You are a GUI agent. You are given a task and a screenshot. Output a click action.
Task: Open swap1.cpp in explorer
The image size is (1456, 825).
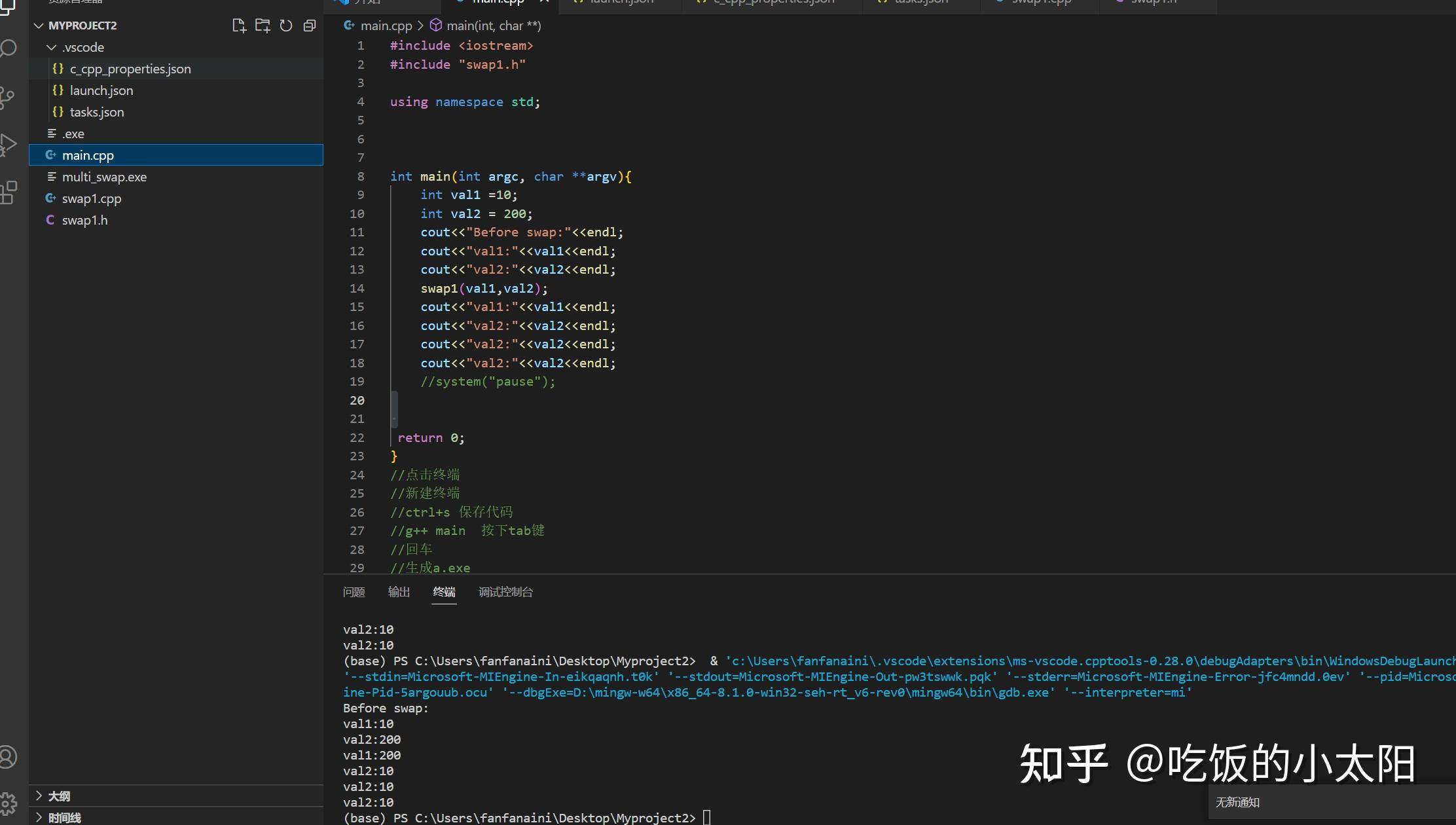tap(176, 198)
